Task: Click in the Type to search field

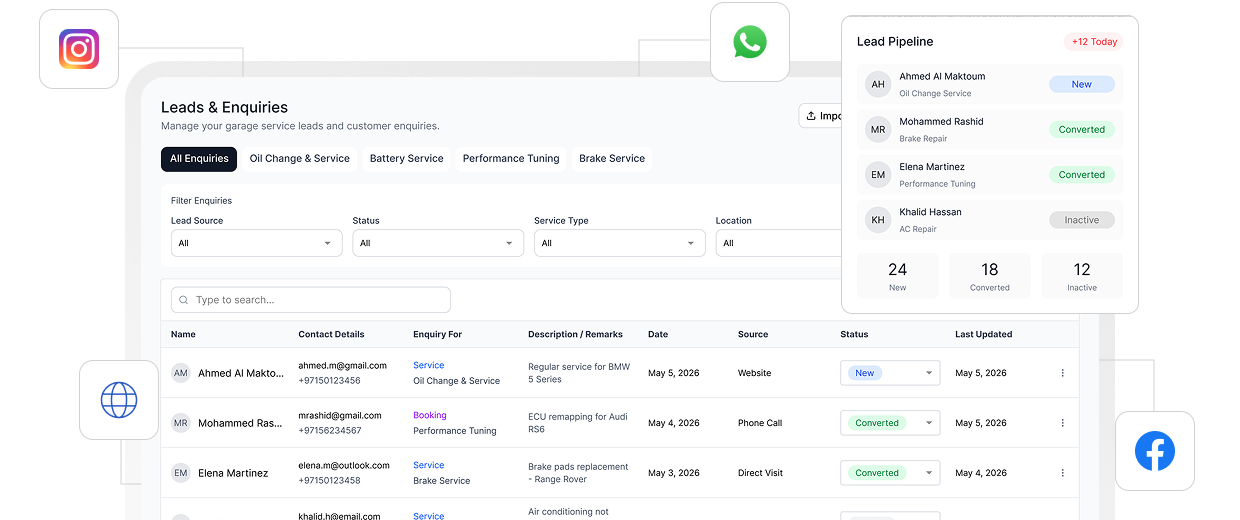Action: [311, 300]
